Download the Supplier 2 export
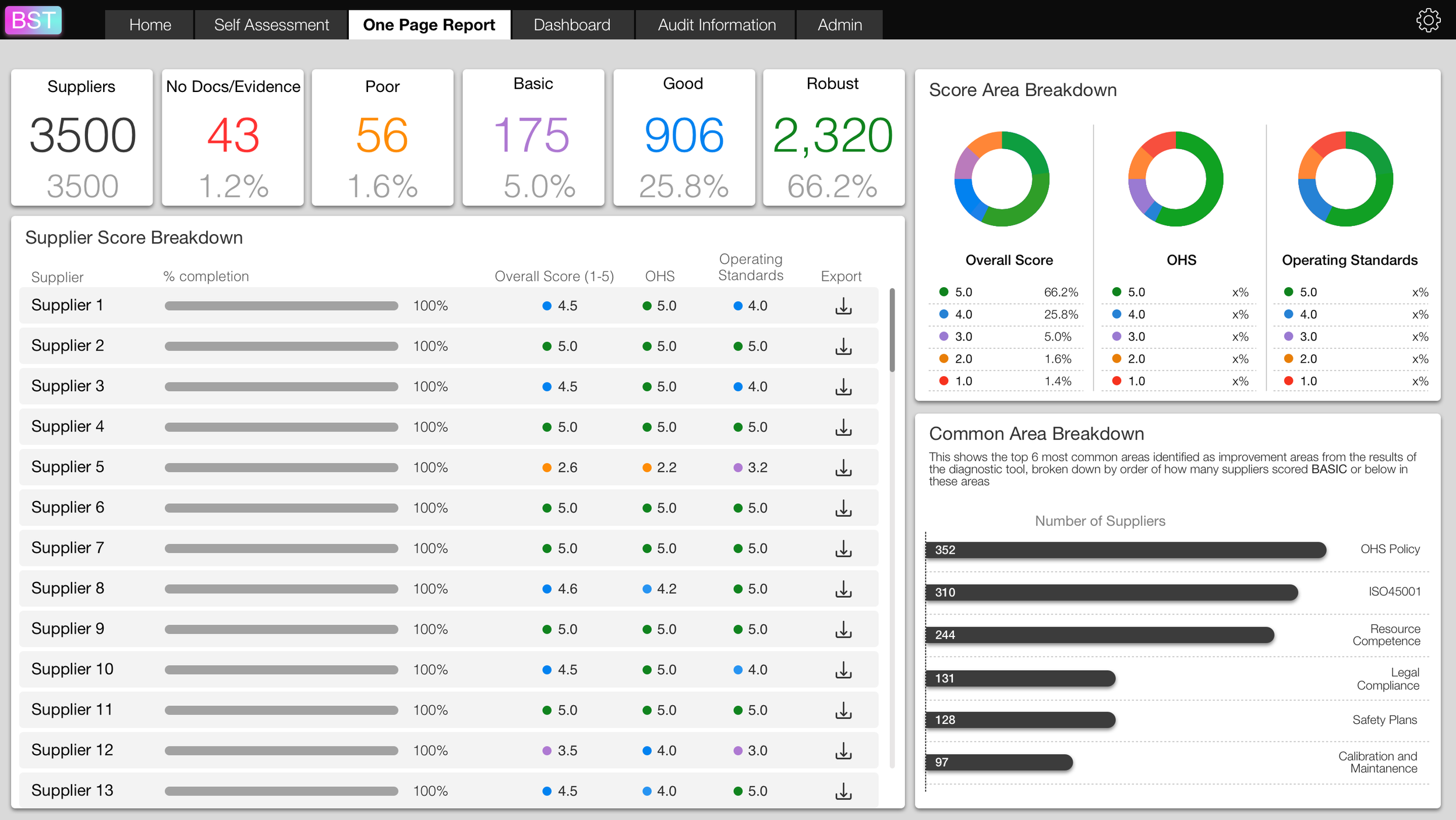The width and height of the screenshot is (1456, 820). (x=843, y=347)
